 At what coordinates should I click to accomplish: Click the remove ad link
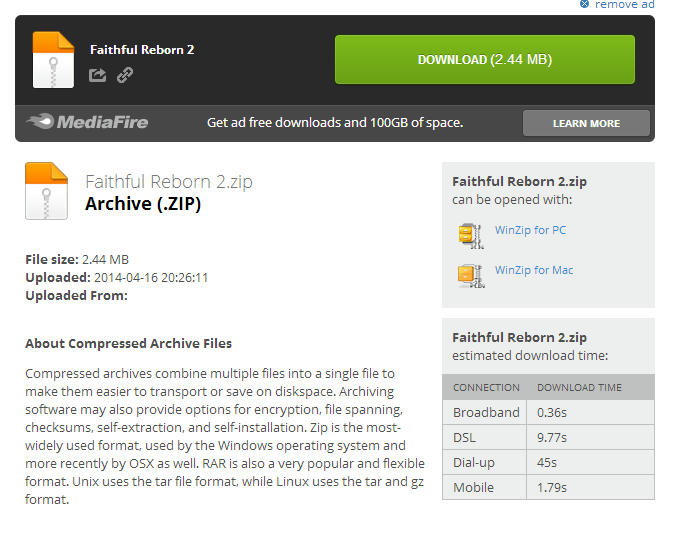(625, 4)
